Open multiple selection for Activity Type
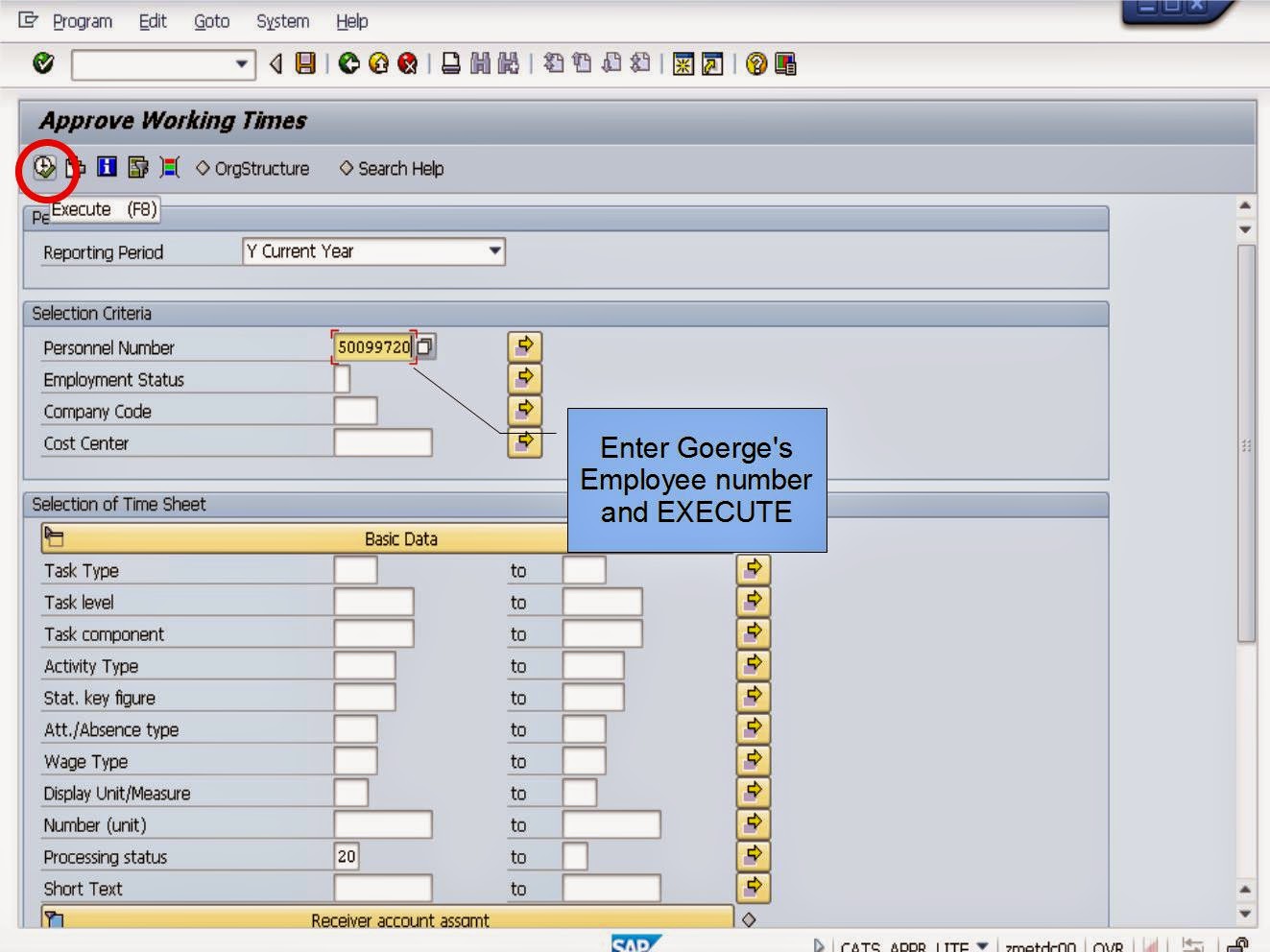 tap(754, 664)
